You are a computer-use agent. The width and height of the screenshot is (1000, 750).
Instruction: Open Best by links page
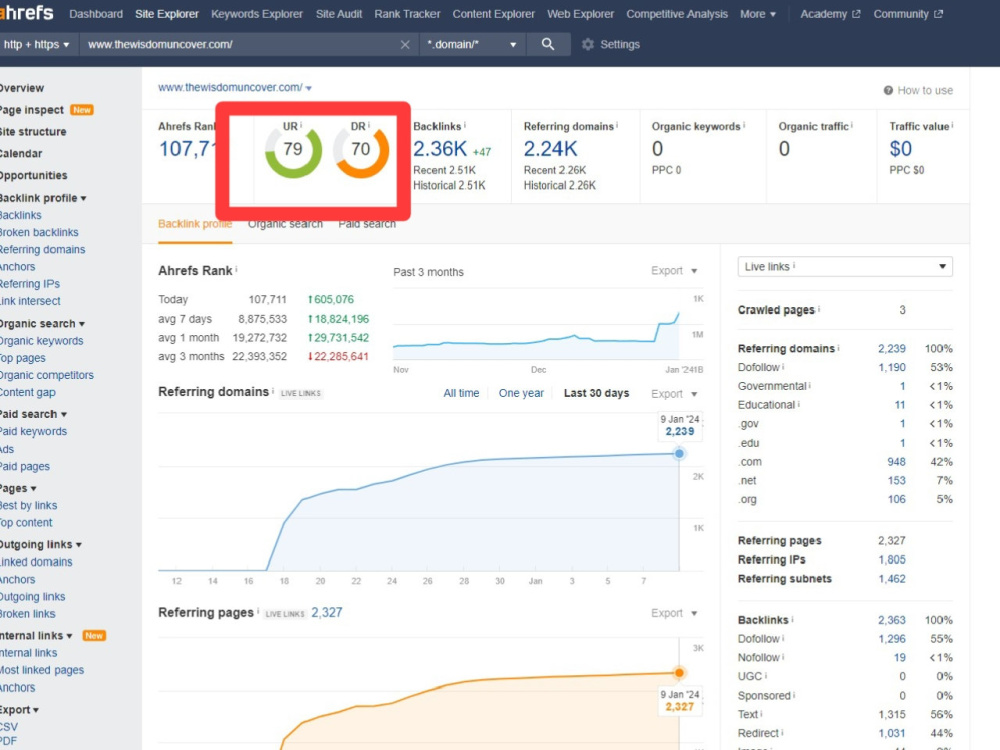pos(28,506)
